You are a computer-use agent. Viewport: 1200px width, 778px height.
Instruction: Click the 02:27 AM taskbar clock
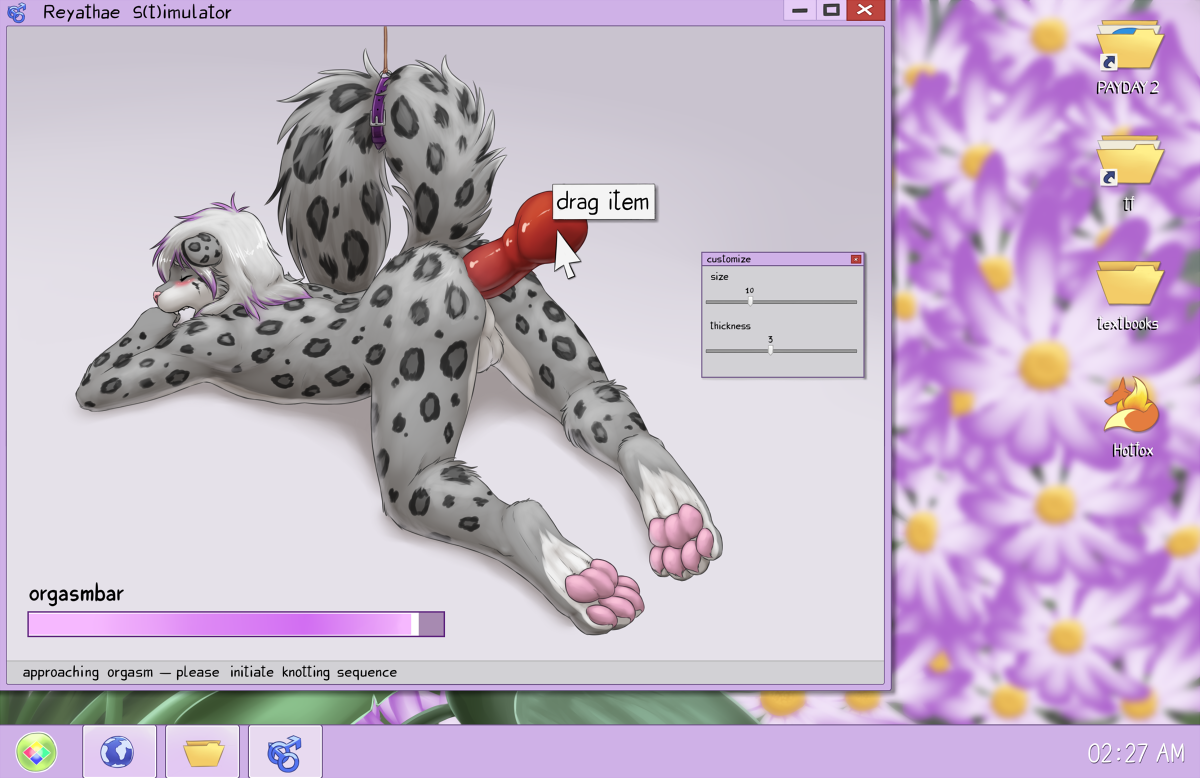pyautogui.click(x=1136, y=753)
